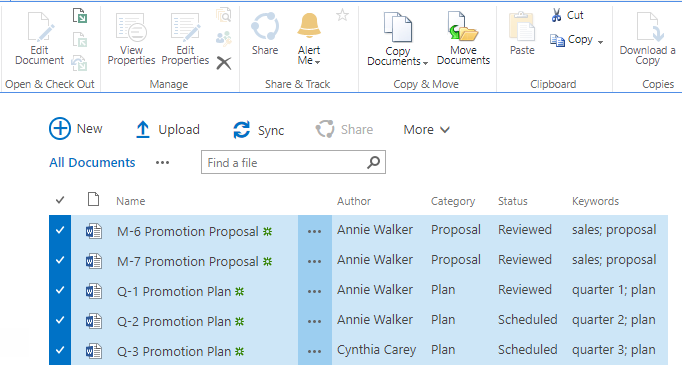Click the Sync icon in the toolbar
Screen dimensions: 682x374
click(x=241, y=130)
